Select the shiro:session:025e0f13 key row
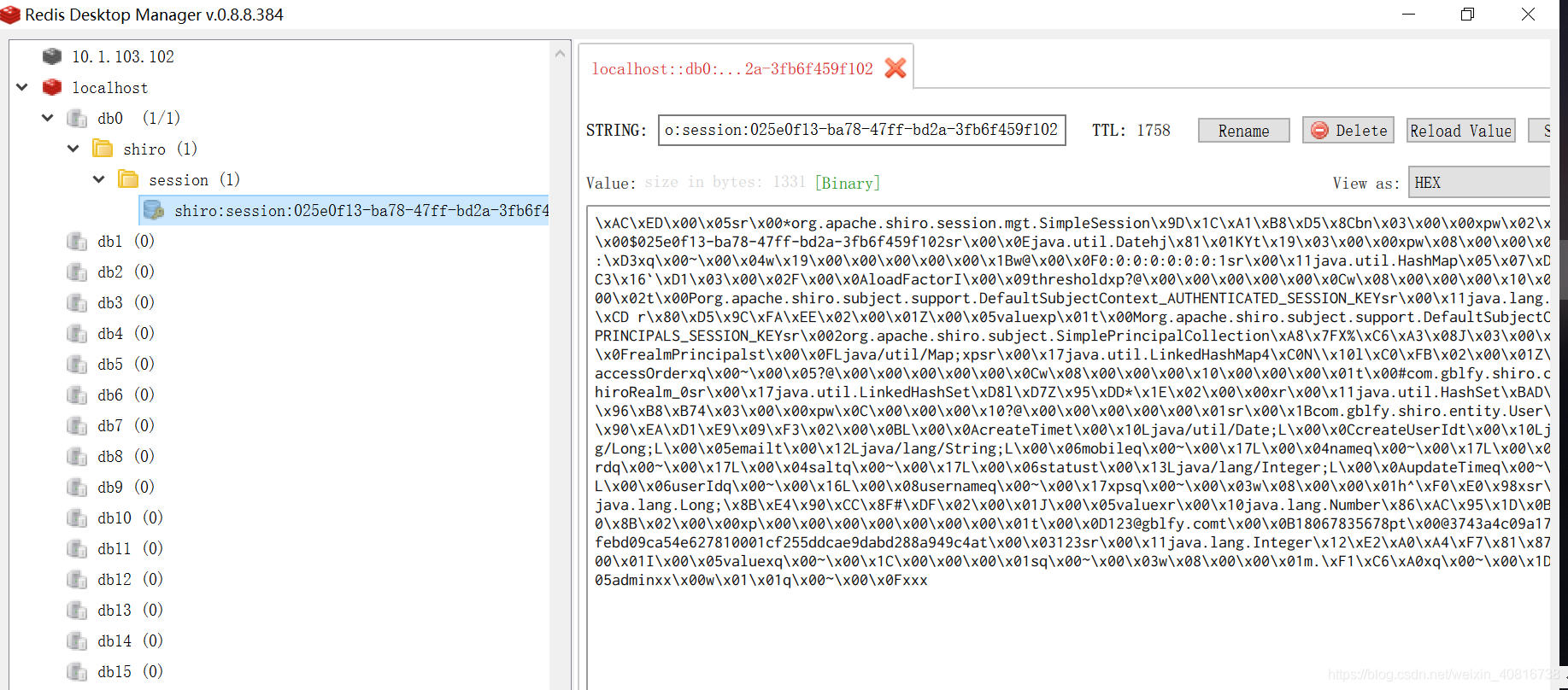The image size is (1568, 690). tap(344, 210)
